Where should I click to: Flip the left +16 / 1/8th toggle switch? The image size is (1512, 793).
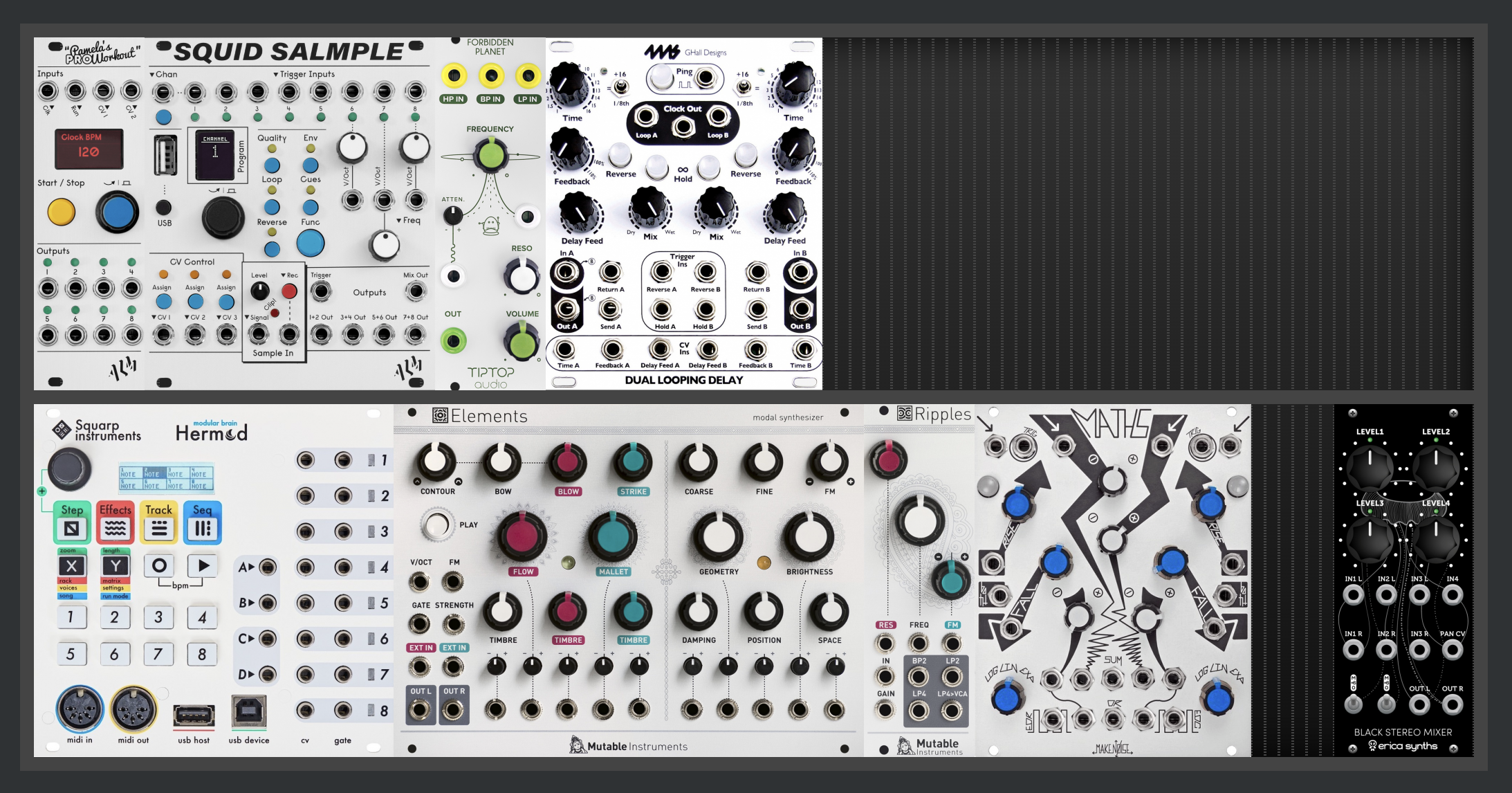click(620, 87)
